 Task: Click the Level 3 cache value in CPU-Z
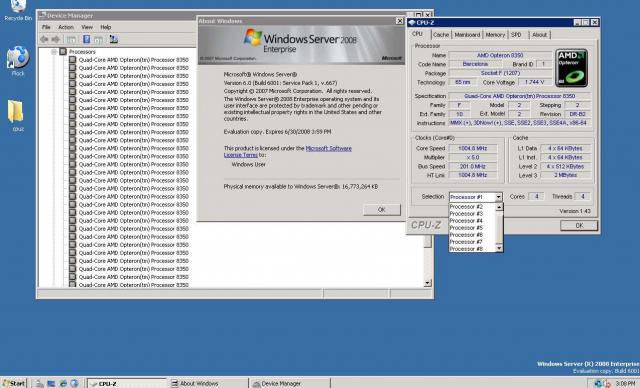click(566, 175)
